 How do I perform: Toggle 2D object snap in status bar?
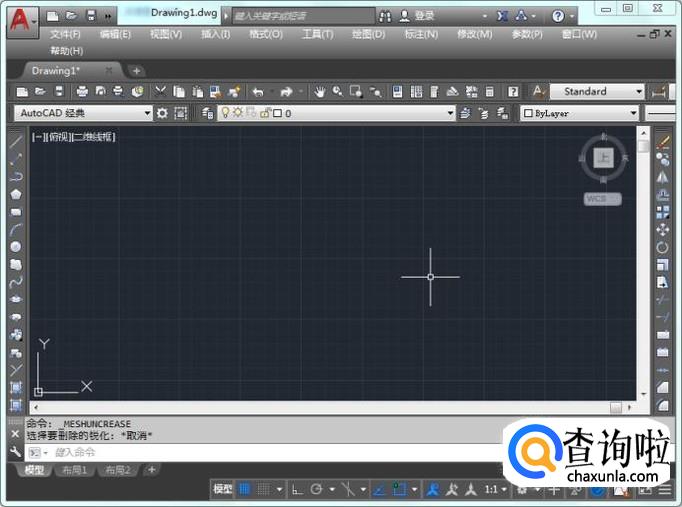399,490
